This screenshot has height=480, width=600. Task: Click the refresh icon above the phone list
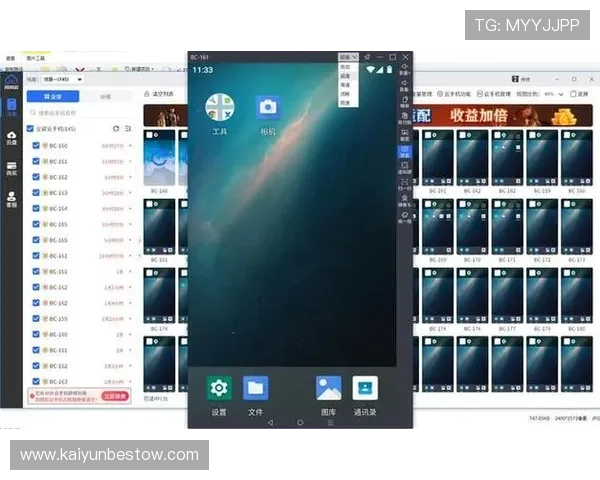coord(116,129)
